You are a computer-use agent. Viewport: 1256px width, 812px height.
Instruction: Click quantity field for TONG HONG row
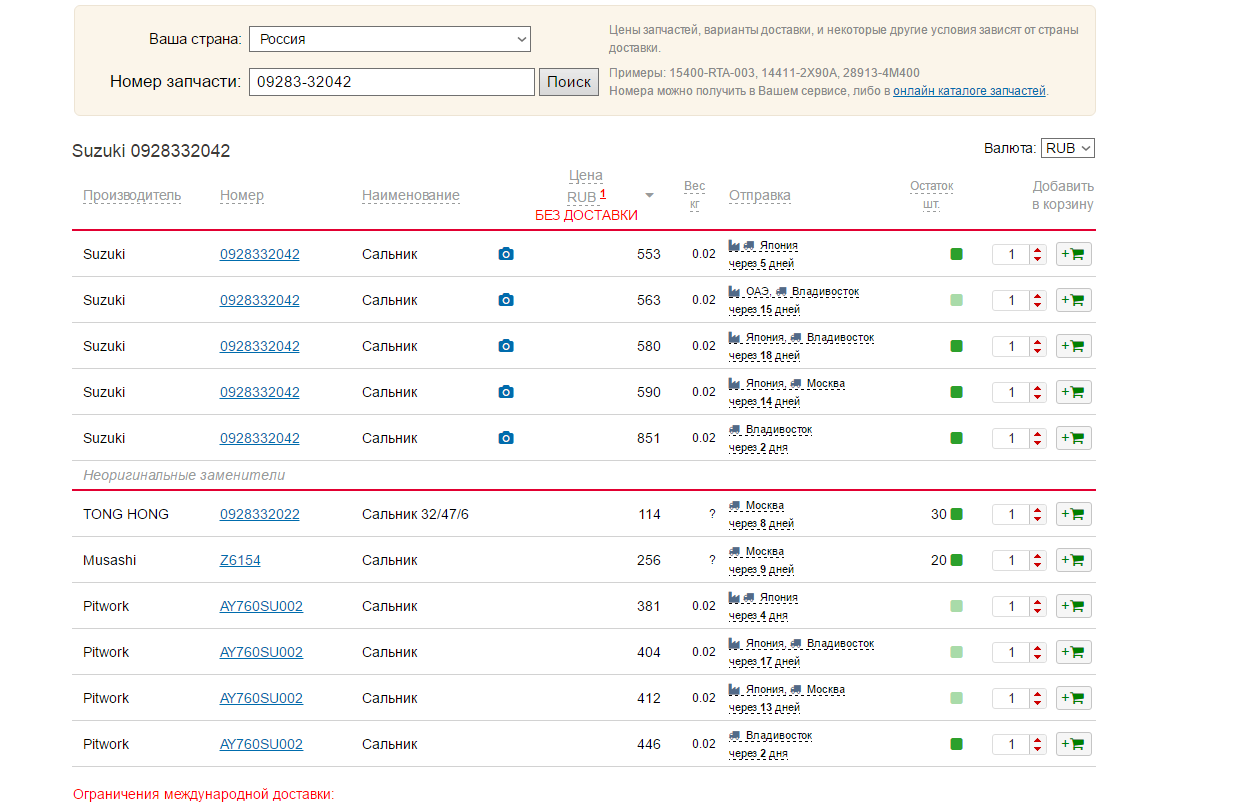pos(1011,514)
